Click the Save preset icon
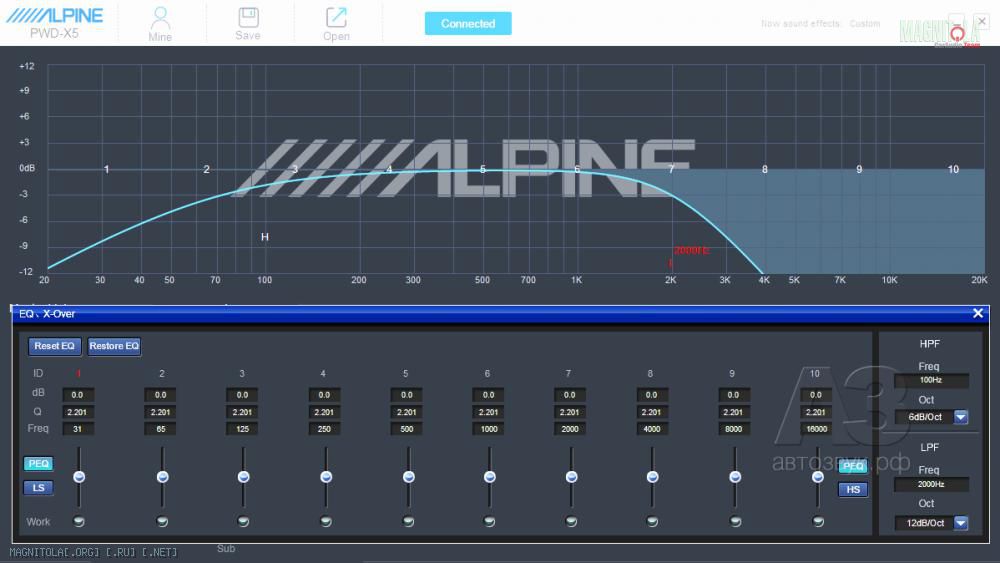1000x563 pixels. pos(247,24)
